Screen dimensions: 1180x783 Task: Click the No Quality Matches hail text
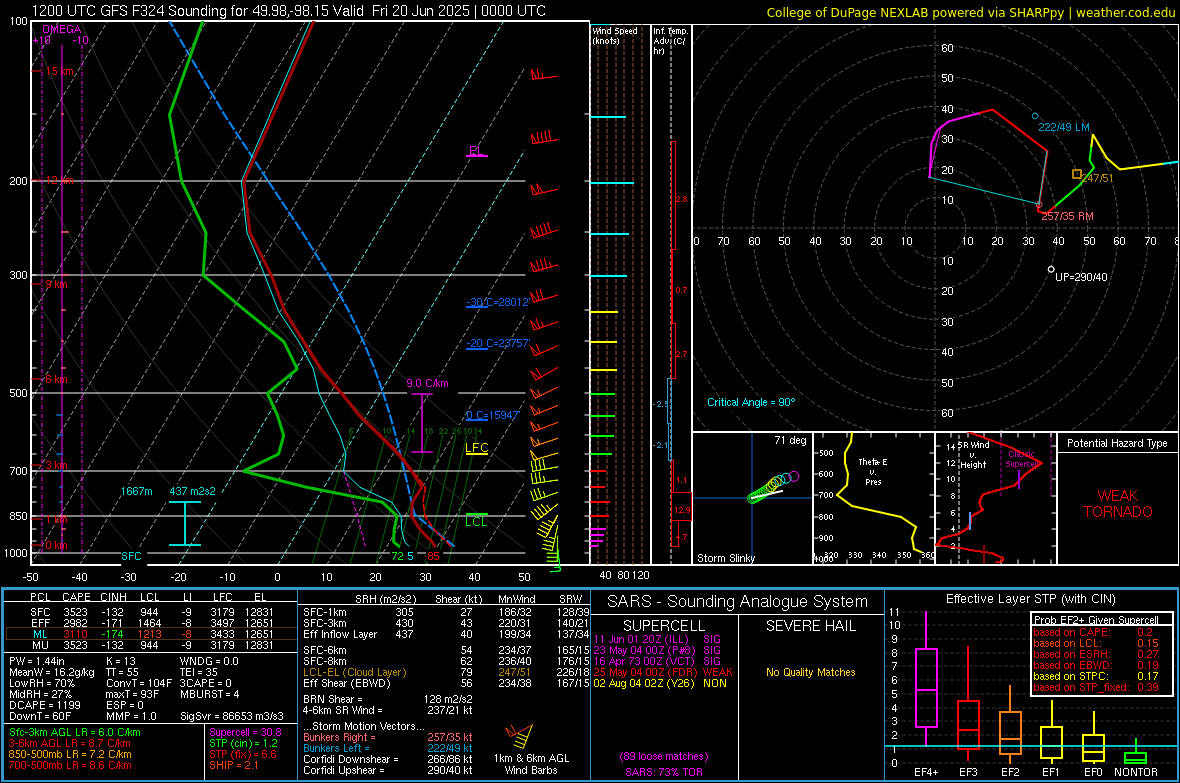coord(810,672)
